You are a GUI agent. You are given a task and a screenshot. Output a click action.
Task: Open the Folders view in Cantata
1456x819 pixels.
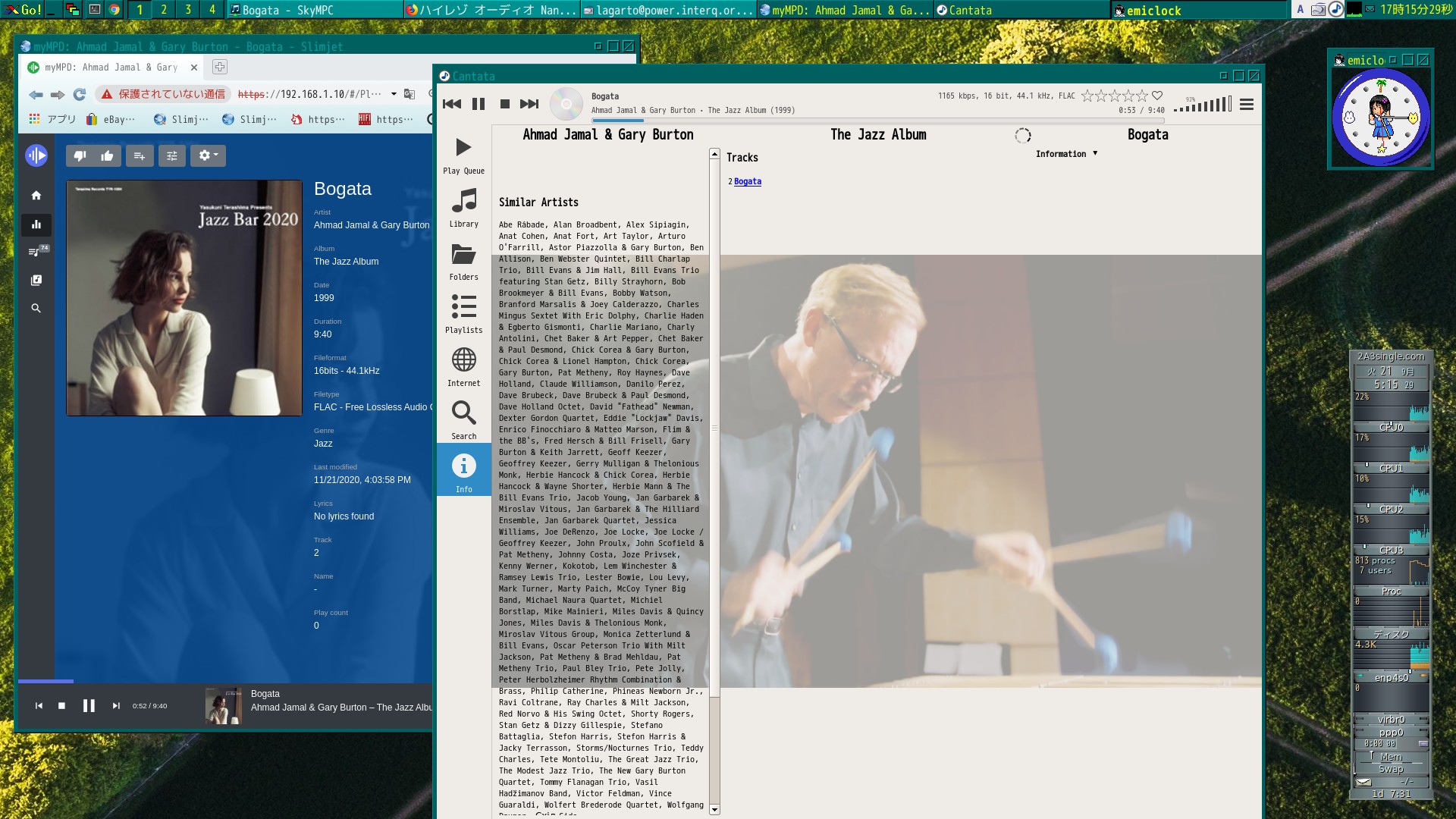pyautogui.click(x=463, y=261)
